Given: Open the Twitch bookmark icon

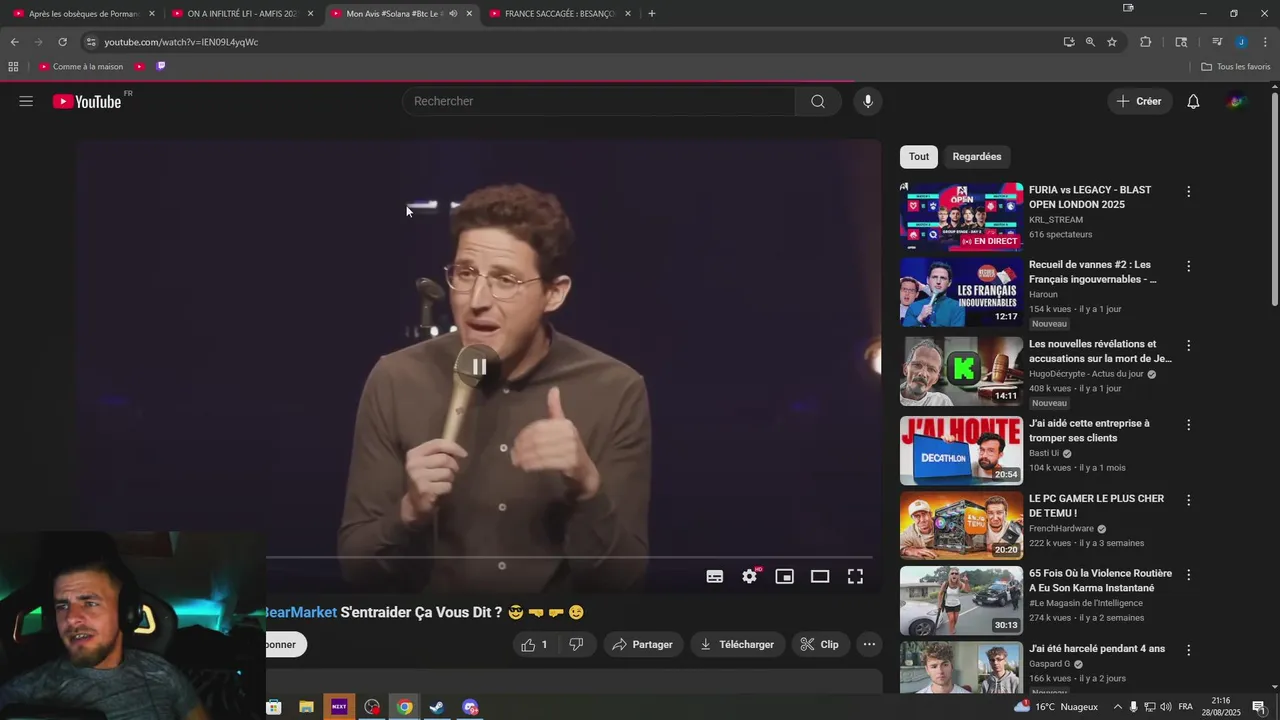Looking at the screenshot, I should click(161, 67).
